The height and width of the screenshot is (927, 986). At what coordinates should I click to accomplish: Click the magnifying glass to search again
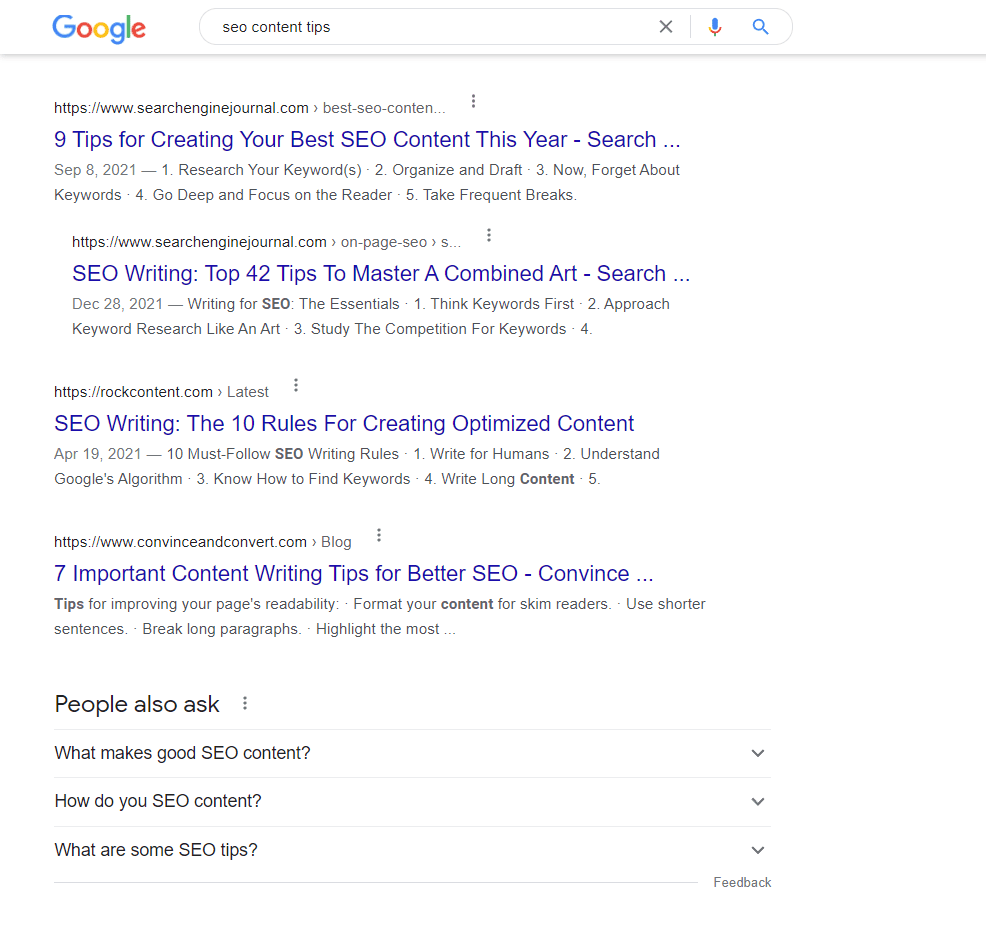pyautogui.click(x=760, y=27)
